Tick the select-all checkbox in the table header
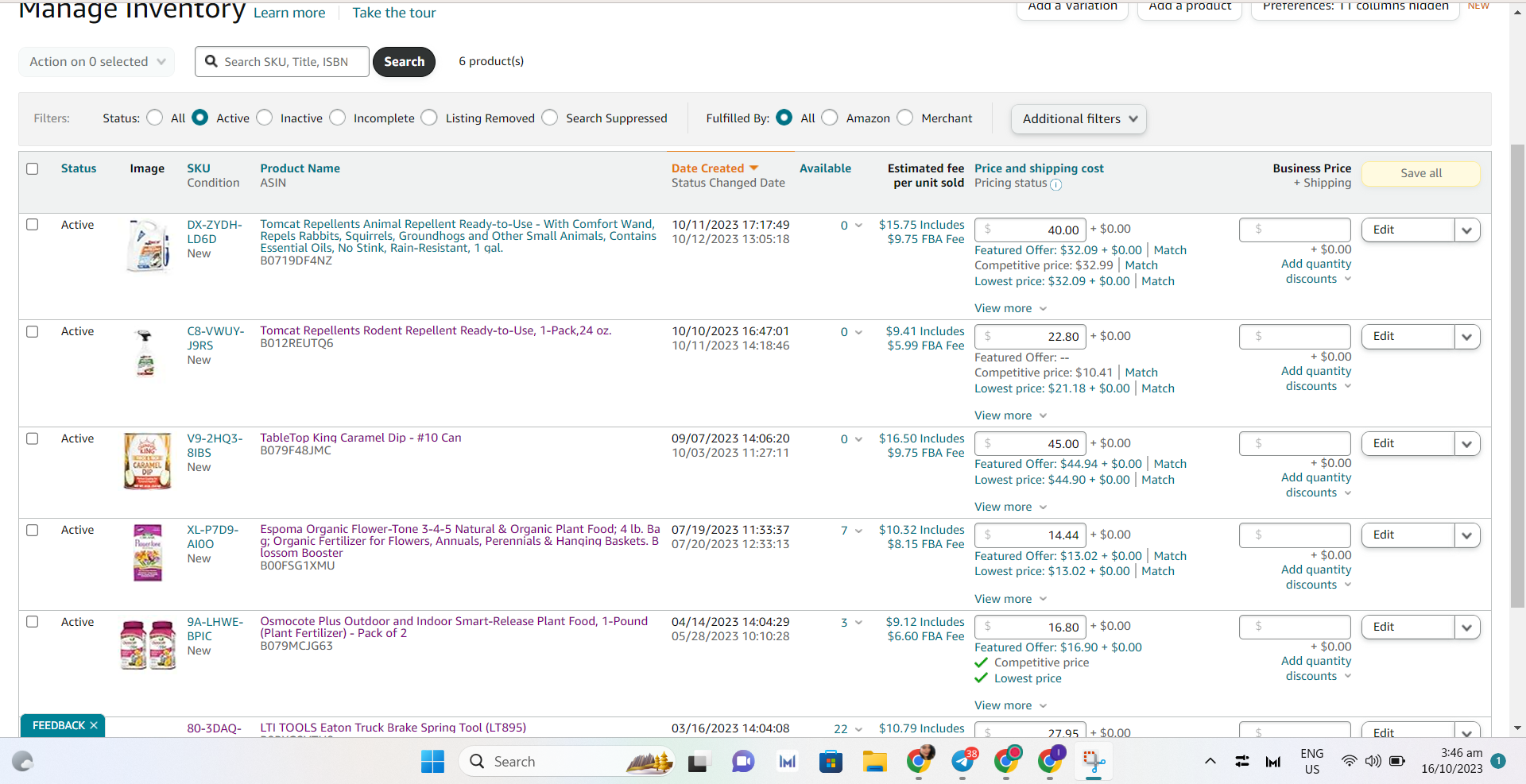The width and height of the screenshot is (1526, 784). (x=33, y=168)
